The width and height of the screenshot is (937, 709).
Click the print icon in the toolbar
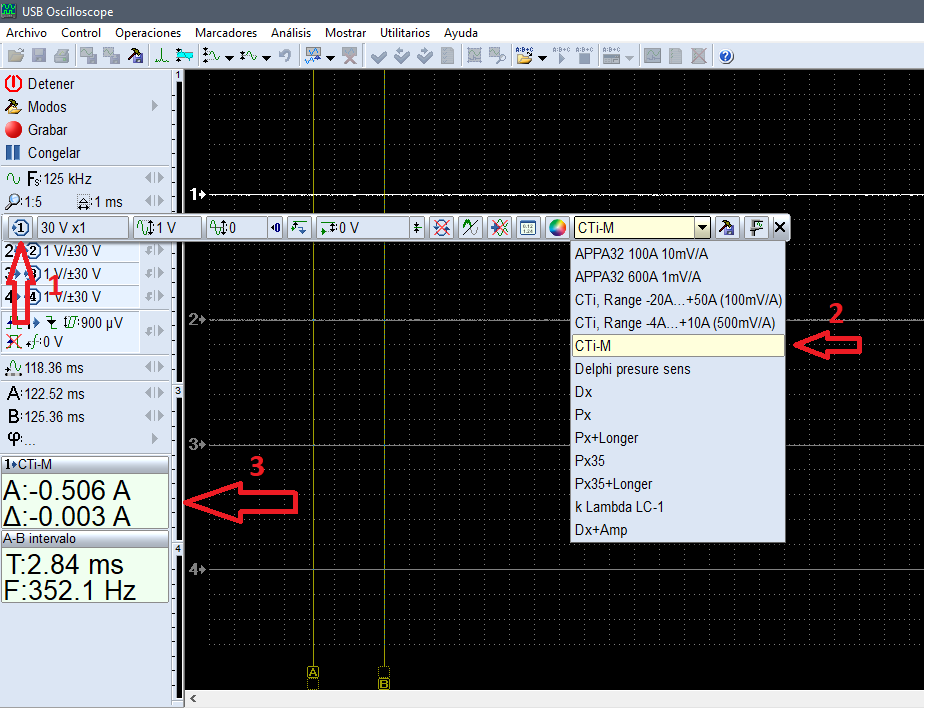click(60, 56)
